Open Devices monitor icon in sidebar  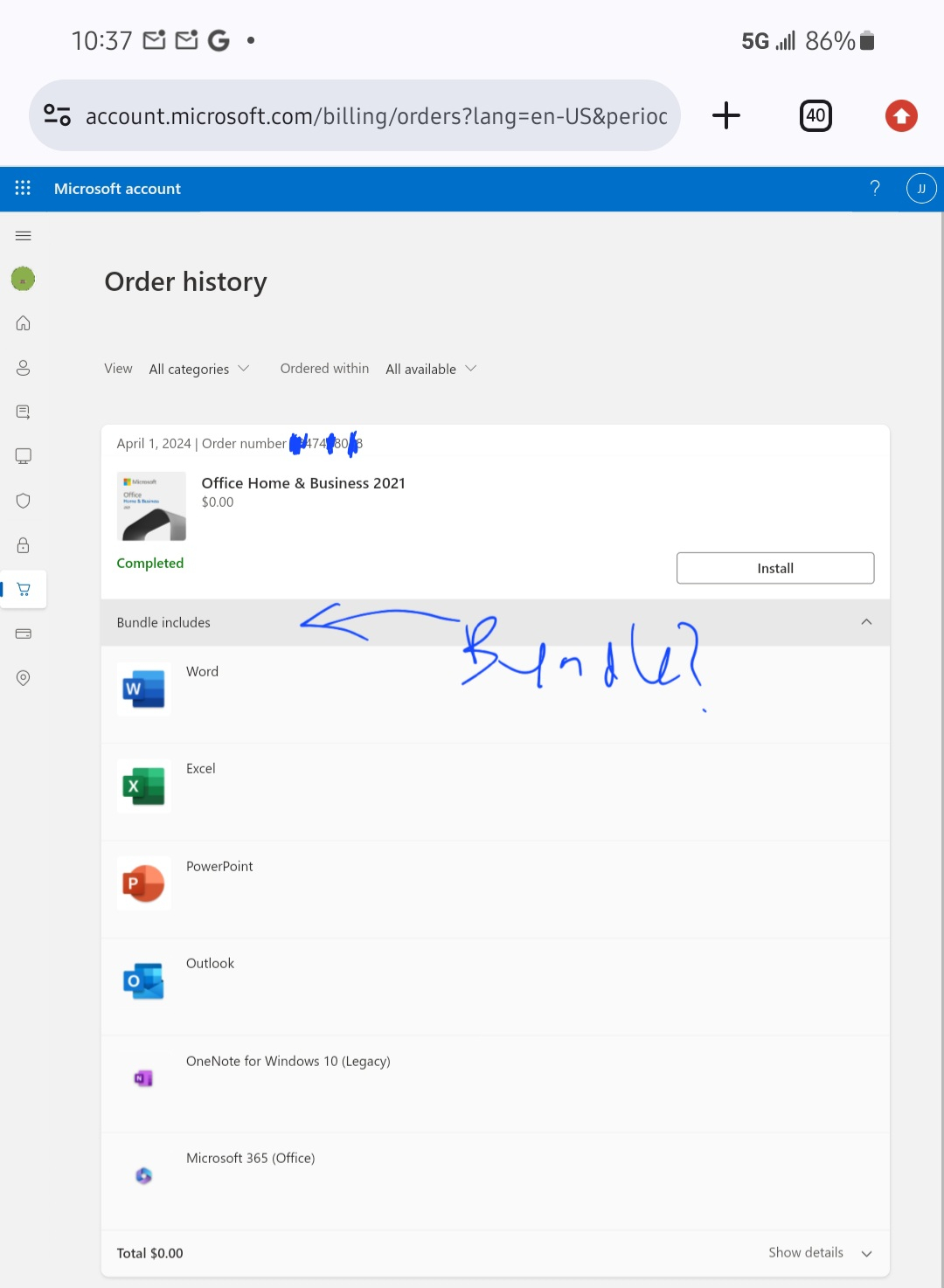(24, 456)
